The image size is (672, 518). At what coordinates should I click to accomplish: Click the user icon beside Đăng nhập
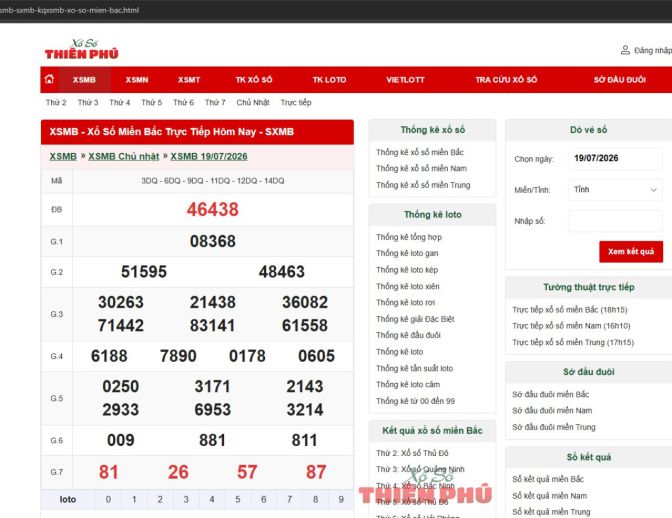point(625,50)
